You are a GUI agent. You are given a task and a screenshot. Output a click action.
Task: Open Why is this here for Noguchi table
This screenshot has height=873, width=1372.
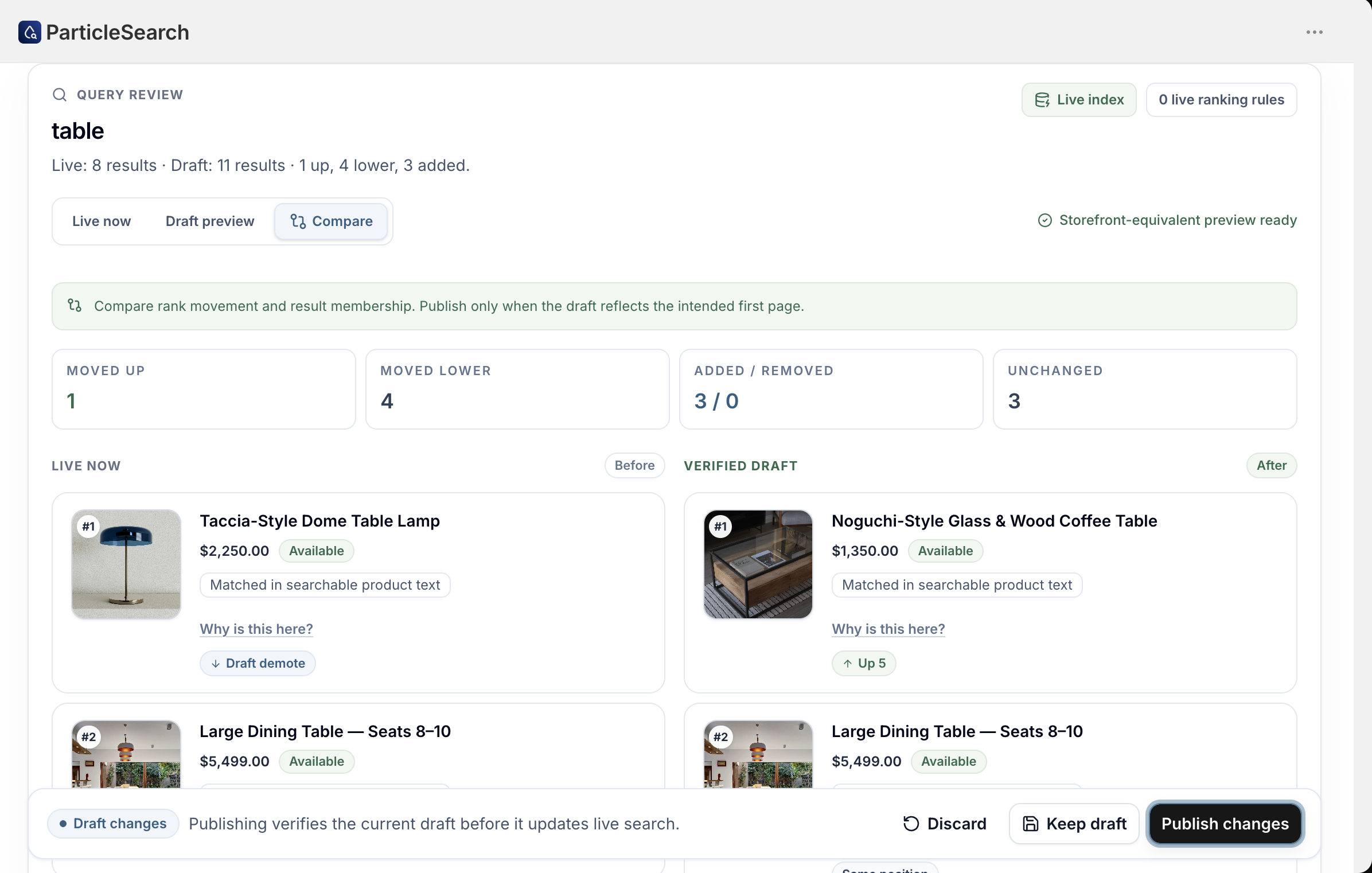(888, 629)
